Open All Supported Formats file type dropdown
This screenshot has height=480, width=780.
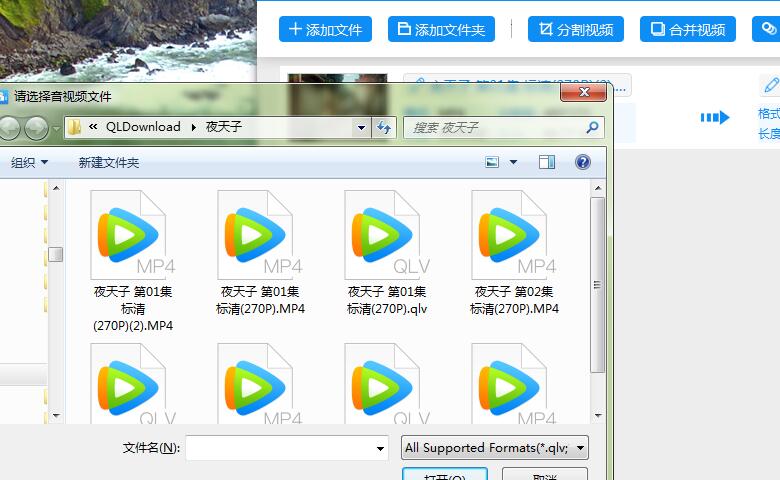coord(494,448)
